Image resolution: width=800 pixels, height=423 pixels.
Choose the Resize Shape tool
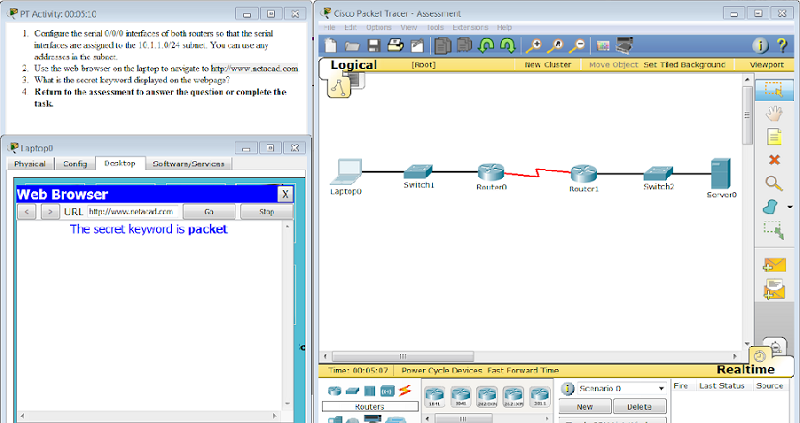pos(774,230)
